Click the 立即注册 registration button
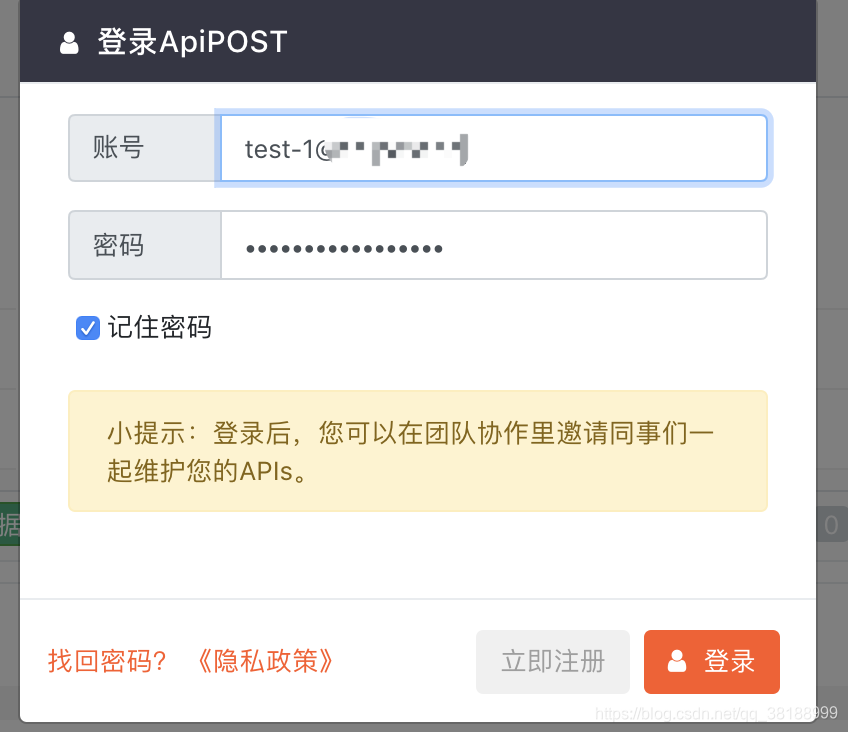Viewport: 848px width, 732px height. (x=553, y=661)
